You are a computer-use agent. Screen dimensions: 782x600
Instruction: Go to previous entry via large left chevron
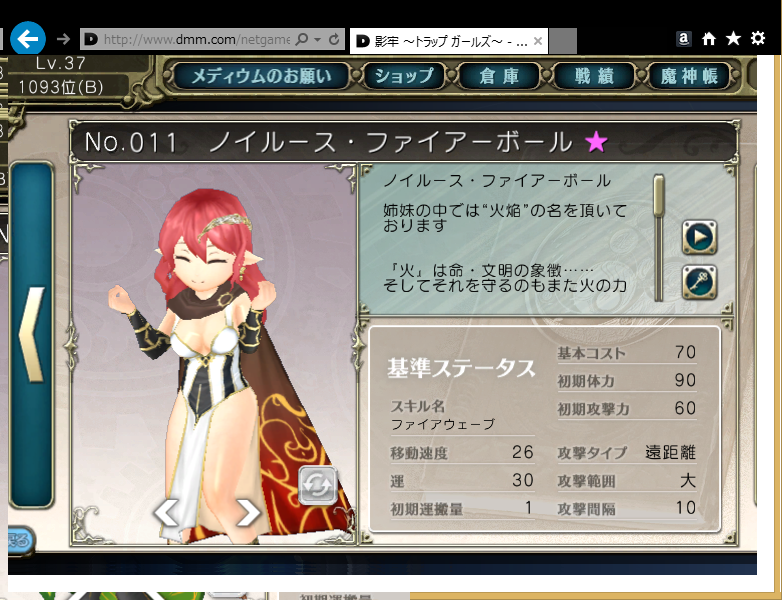point(32,335)
